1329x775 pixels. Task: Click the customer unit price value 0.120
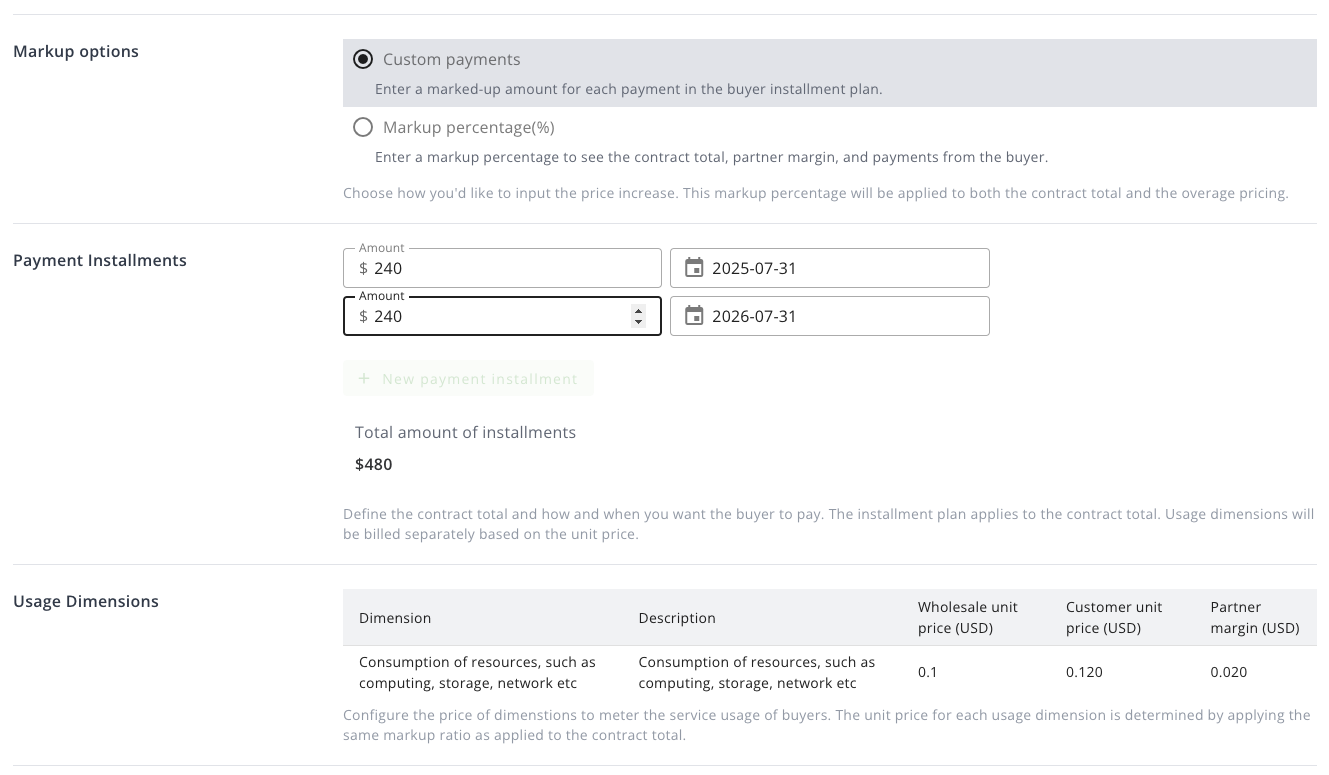pos(1084,672)
